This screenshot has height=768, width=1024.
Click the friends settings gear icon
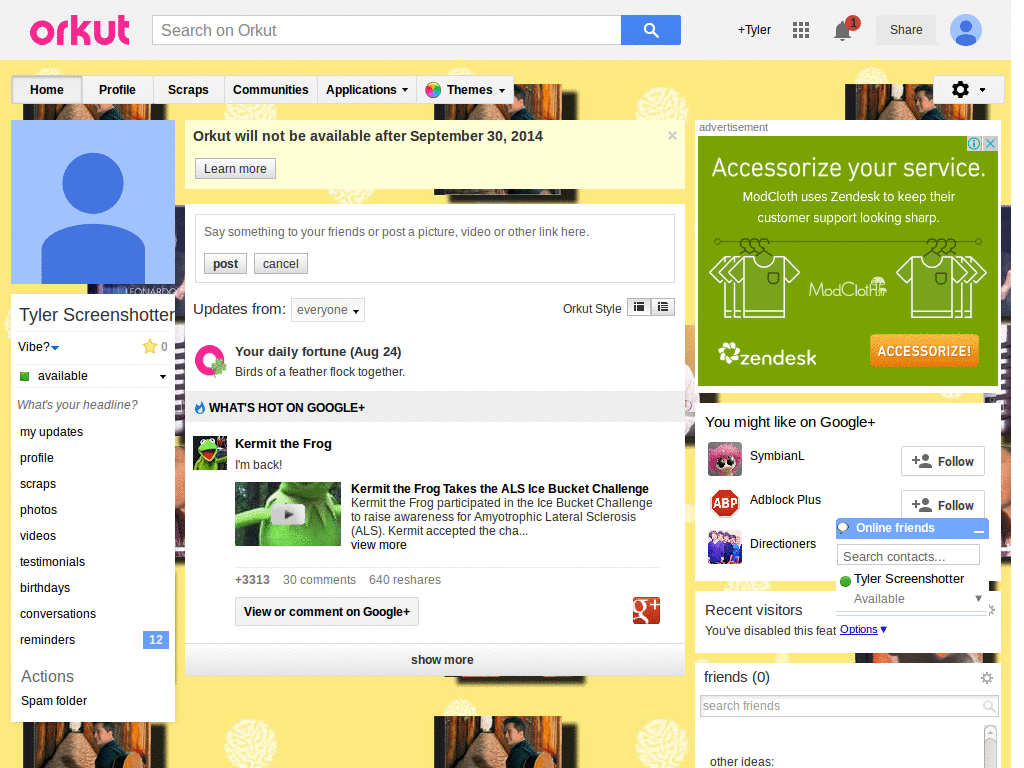pyautogui.click(x=987, y=678)
